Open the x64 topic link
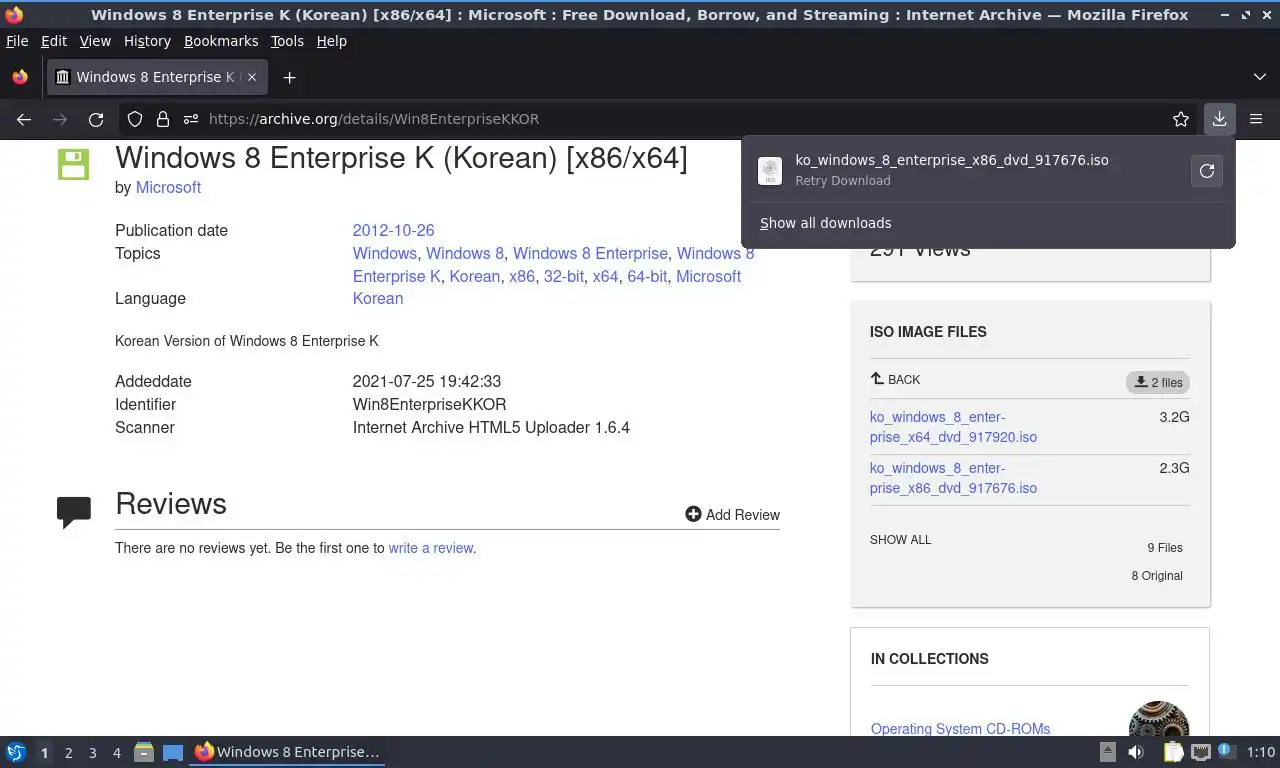 click(x=605, y=276)
